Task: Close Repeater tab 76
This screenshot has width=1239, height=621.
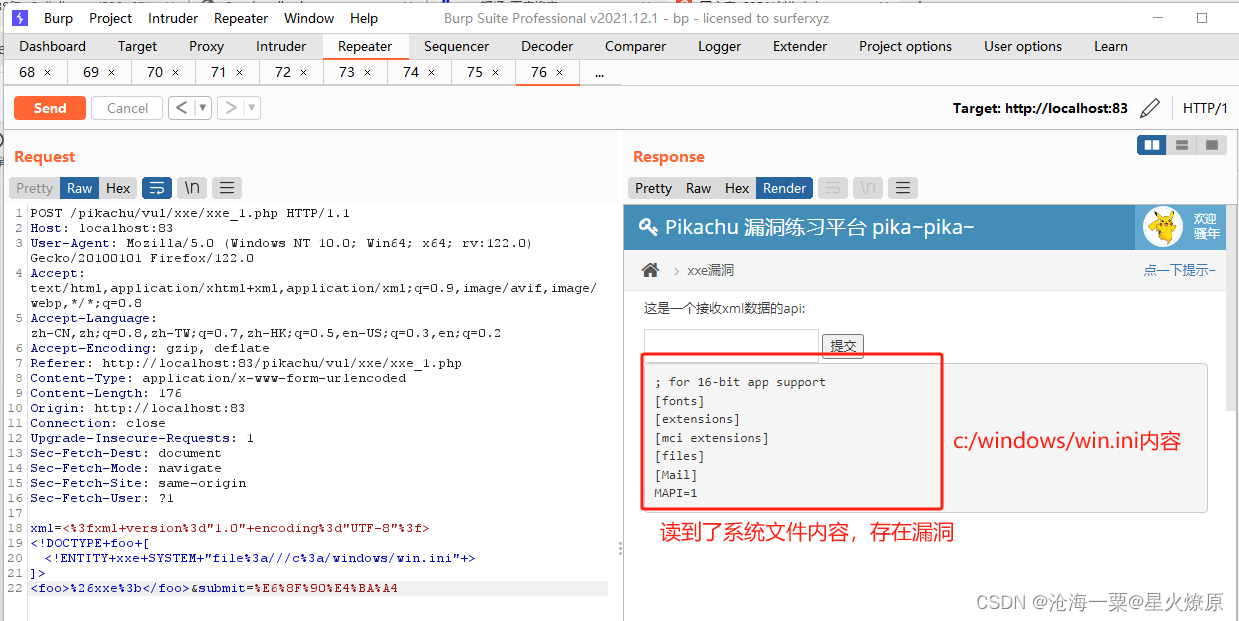Action: tap(559, 72)
